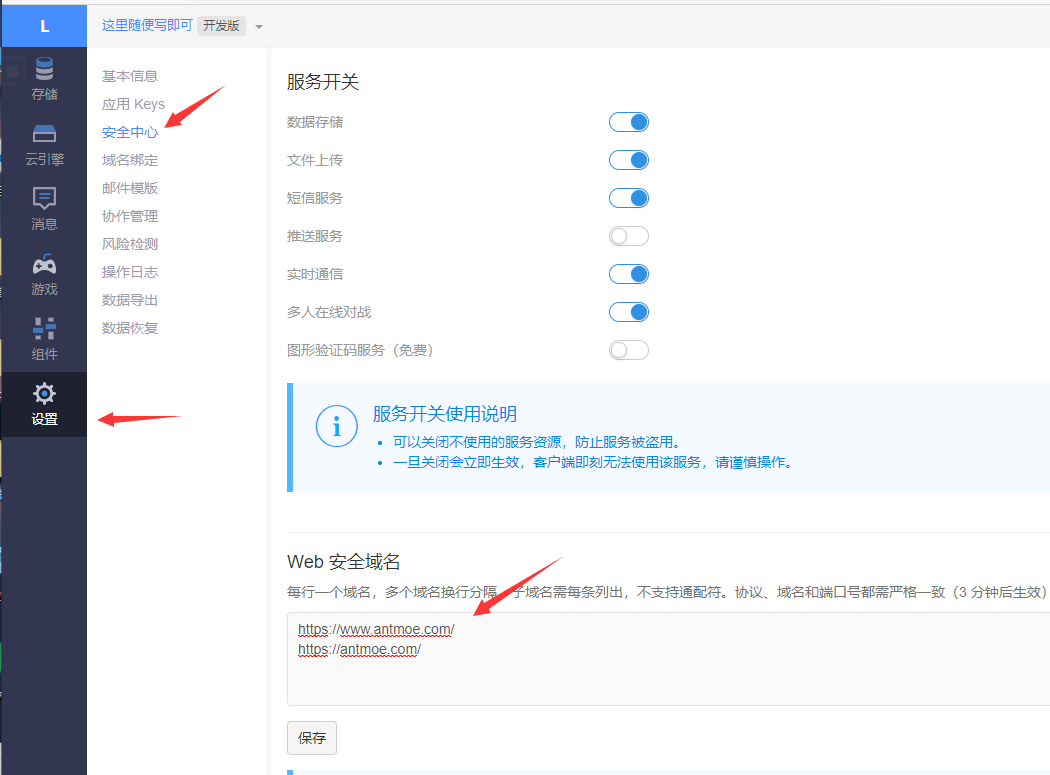Open 风险检测 page
1050x775 pixels.
tap(130, 244)
